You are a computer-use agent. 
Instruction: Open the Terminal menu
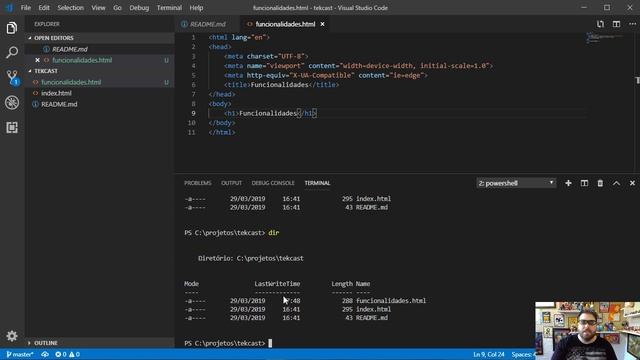coord(169,8)
